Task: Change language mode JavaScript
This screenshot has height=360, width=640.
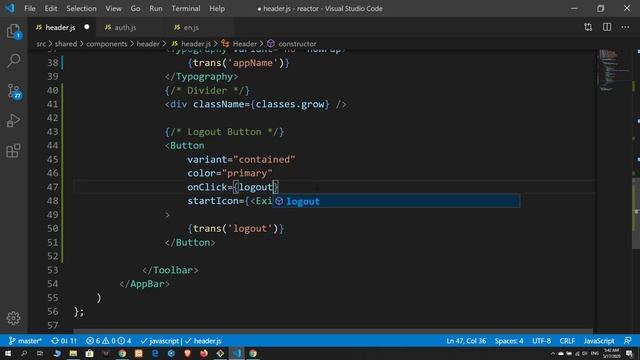Action: pyautogui.click(x=599, y=341)
